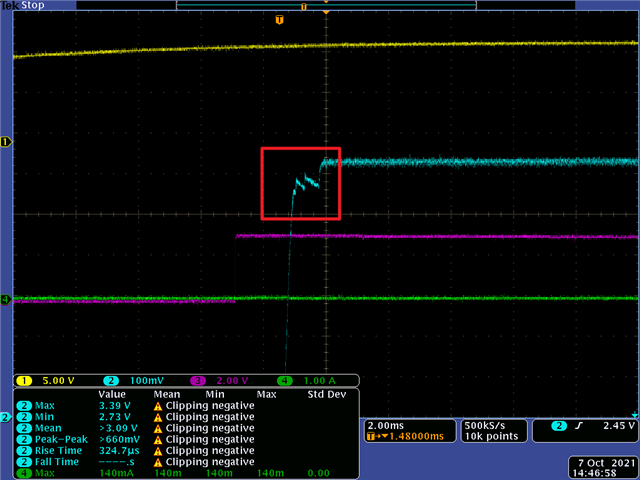Click the magenta channel 3 badge beside 2.00 V

[198, 381]
